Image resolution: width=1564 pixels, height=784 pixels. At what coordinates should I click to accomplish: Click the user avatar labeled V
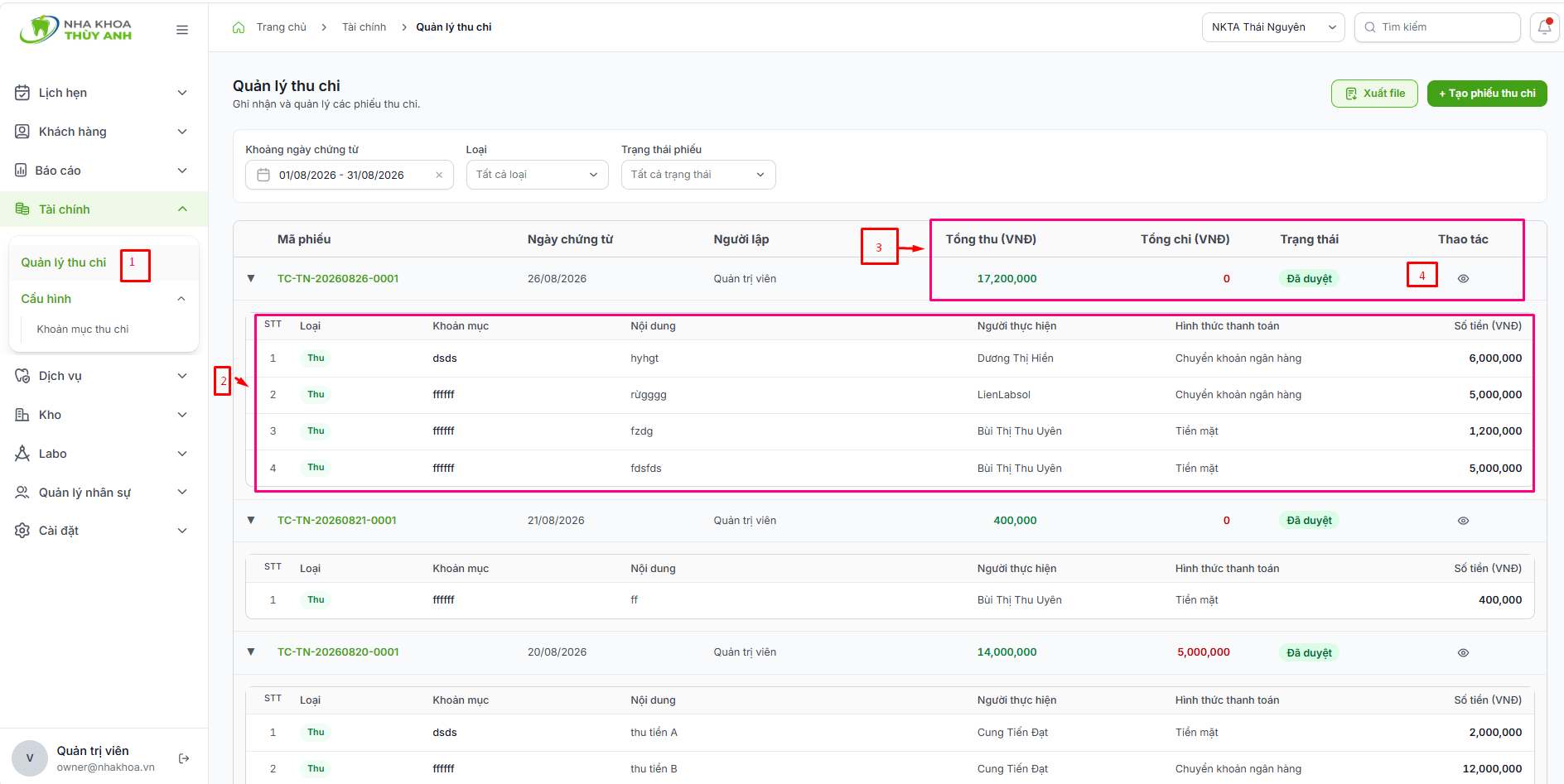(x=30, y=758)
